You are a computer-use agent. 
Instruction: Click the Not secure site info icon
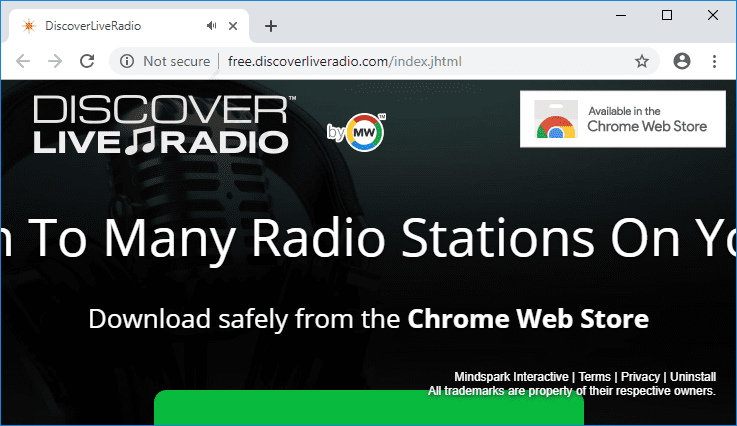click(x=127, y=61)
